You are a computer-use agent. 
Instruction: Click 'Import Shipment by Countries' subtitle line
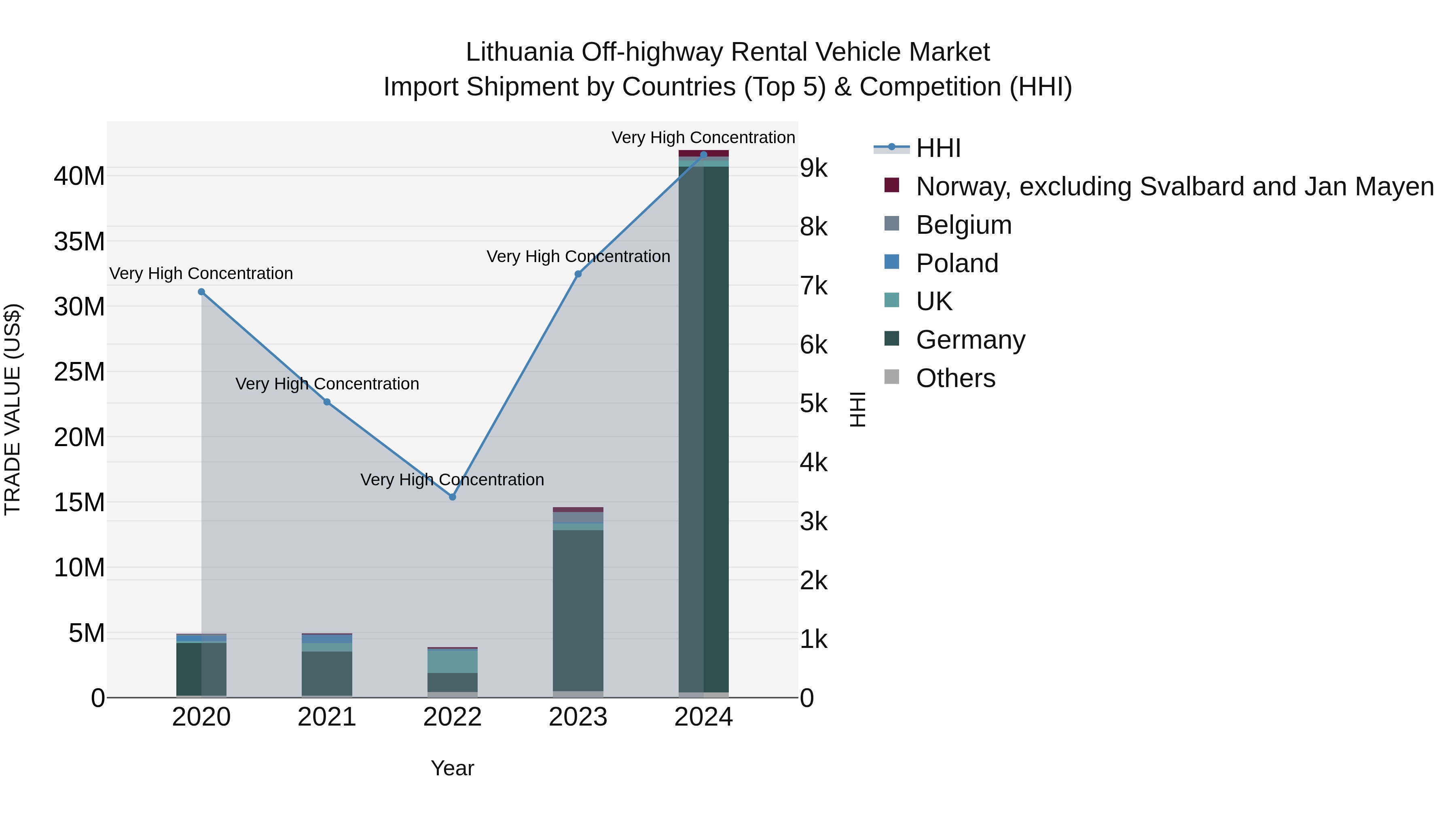[728, 87]
